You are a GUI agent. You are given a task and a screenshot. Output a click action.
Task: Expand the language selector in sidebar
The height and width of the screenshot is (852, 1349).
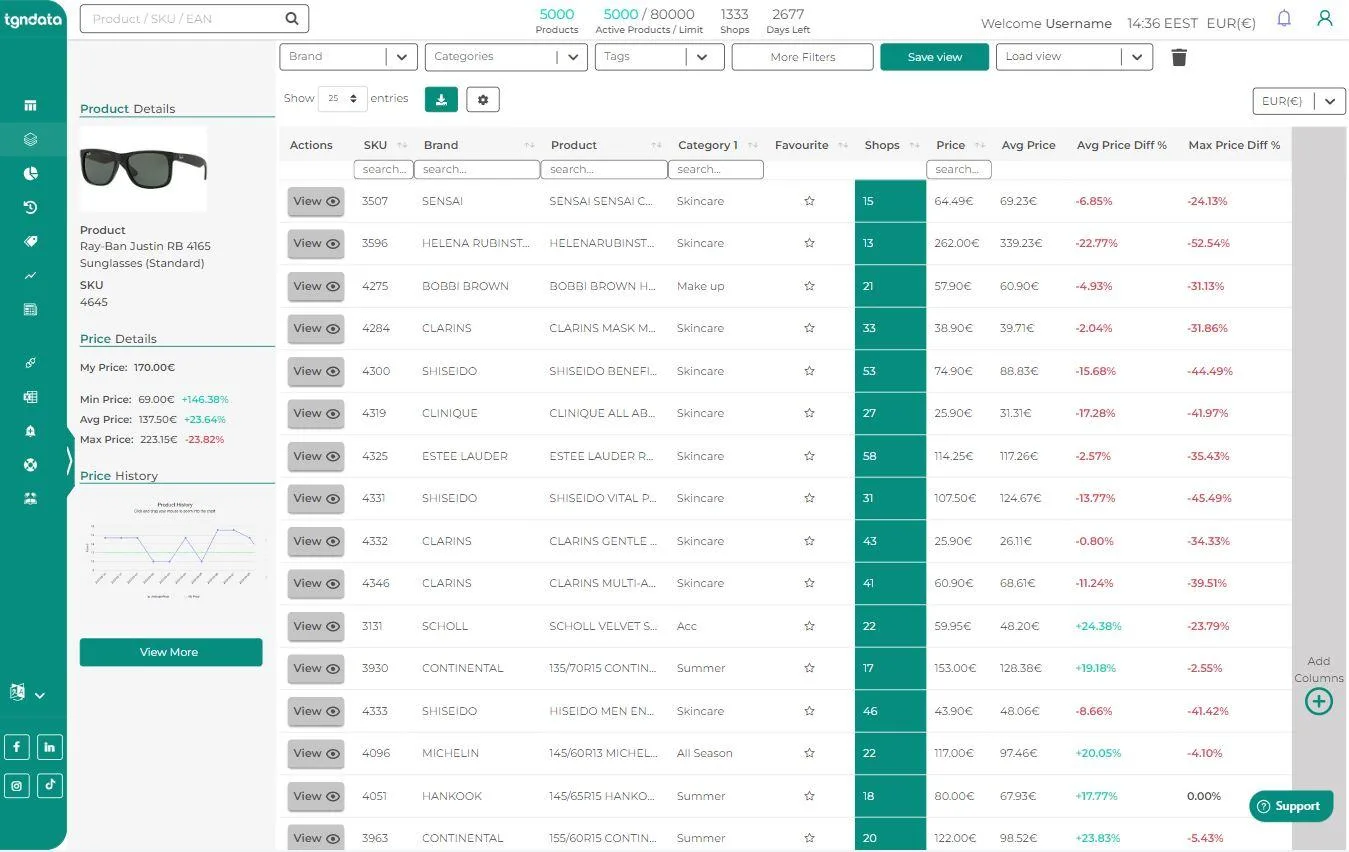(x=27, y=693)
